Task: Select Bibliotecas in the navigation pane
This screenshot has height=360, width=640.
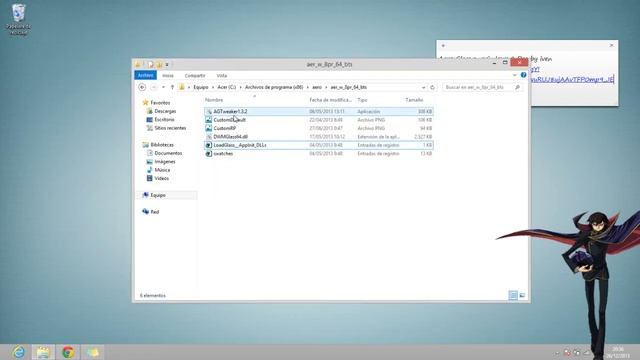Action: (x=162, y=145)
